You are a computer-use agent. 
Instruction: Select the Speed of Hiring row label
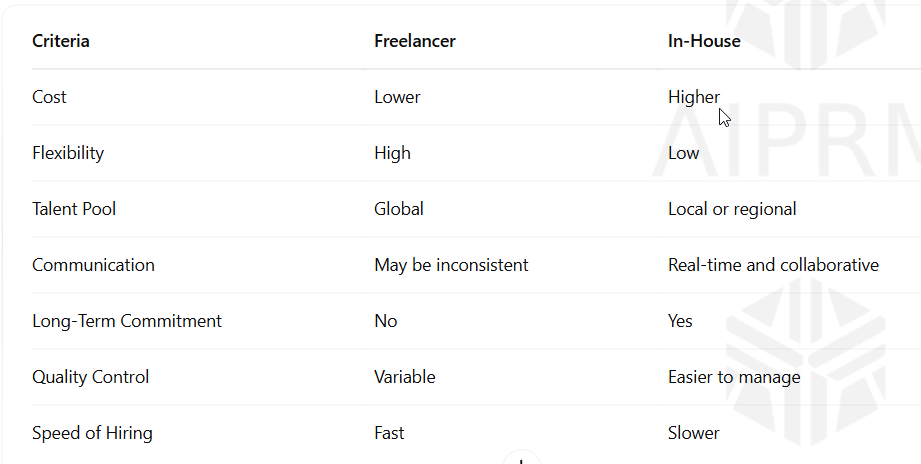pyautogui.click(x=92, y=433)
